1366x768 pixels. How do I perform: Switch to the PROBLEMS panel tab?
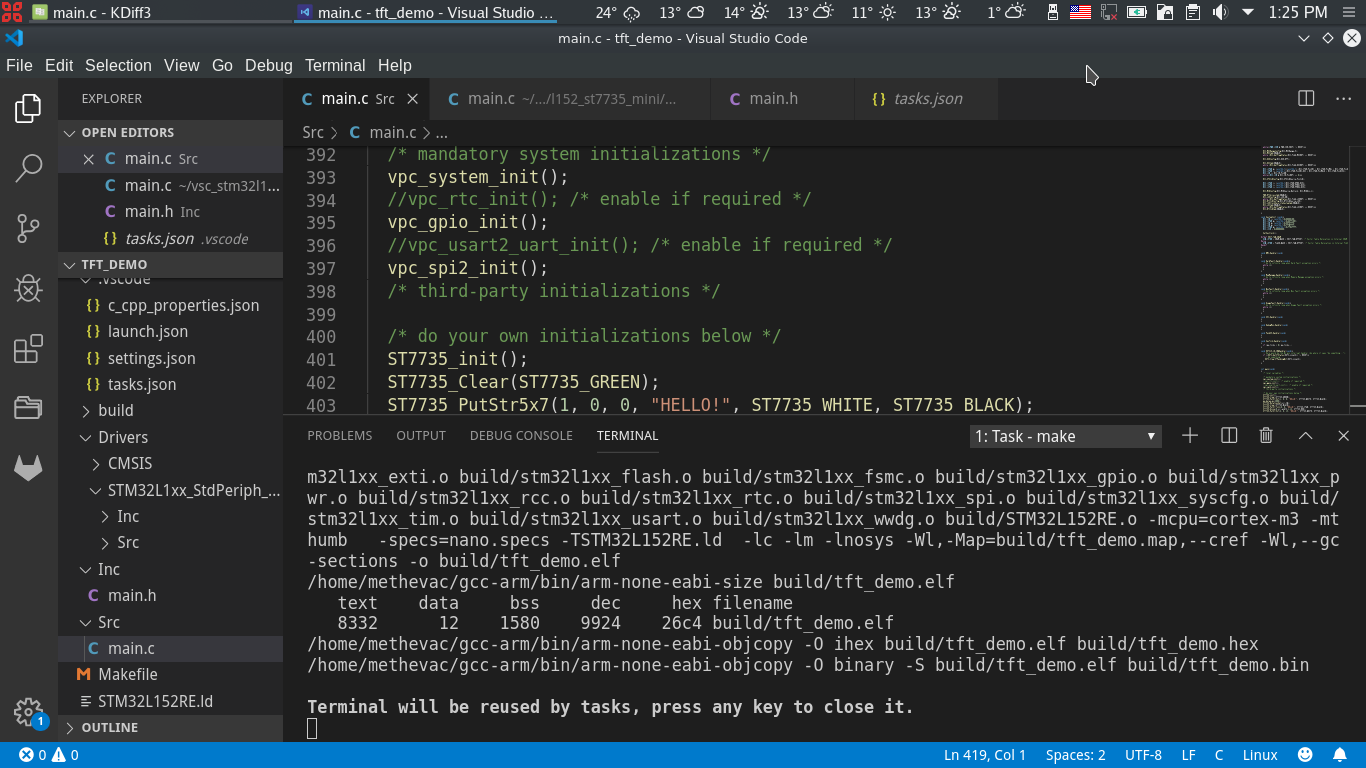click(x=339, y=436)
